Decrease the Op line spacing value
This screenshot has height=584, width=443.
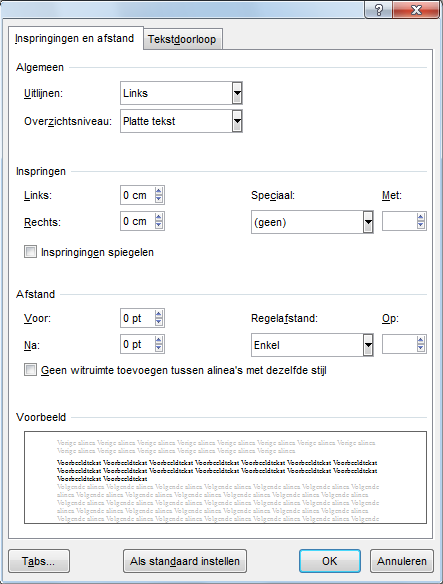[421, 348]
